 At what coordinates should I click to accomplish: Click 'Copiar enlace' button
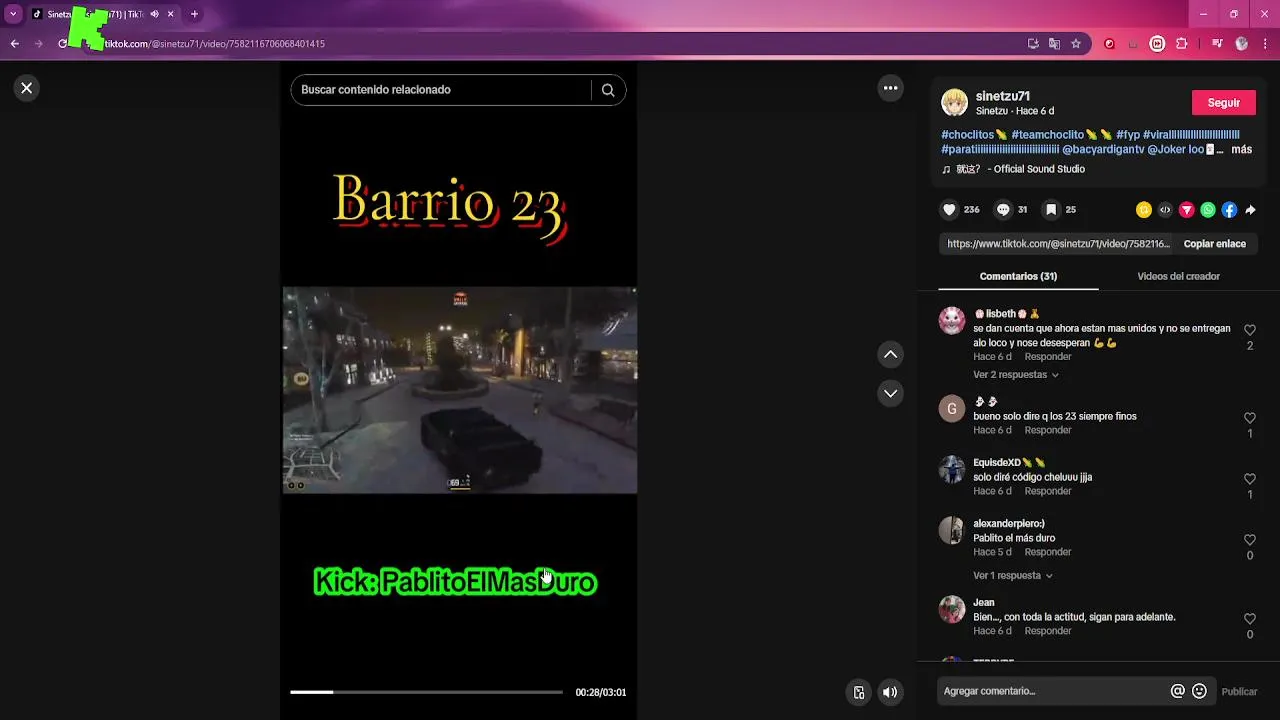[1215, 244]
